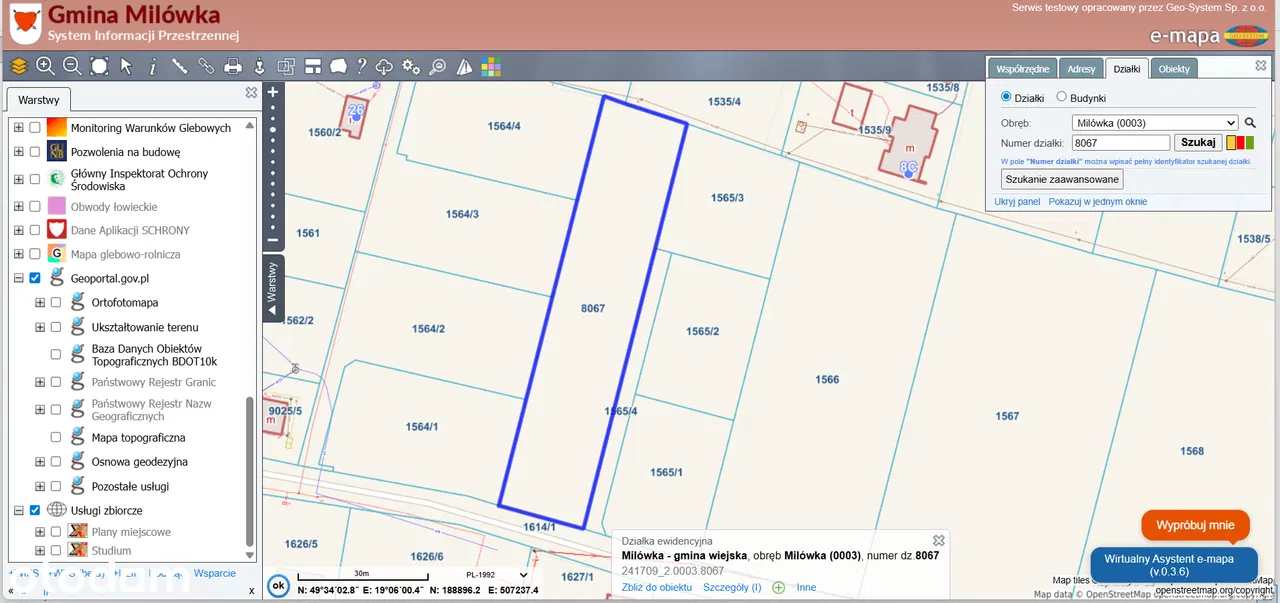
Task: Uncheck the Geoportal.gov.pl layer checkbox
Action: tap(36, 278)
